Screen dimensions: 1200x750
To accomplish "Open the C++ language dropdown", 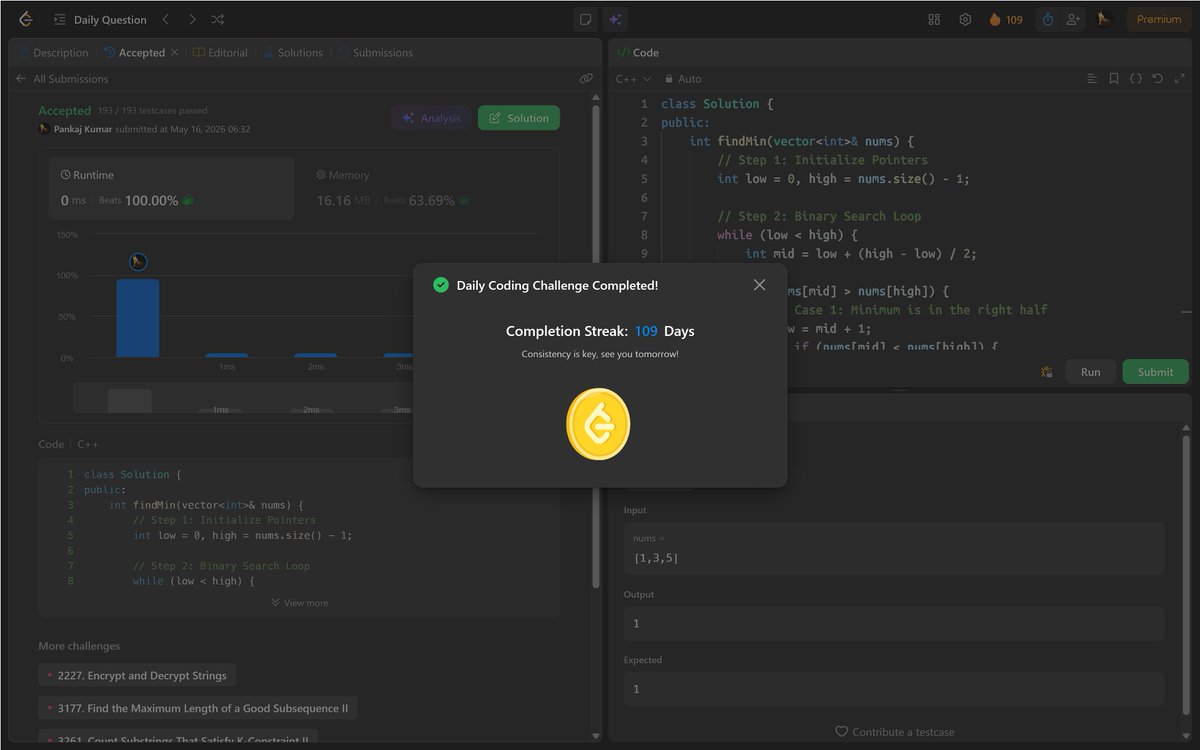I will pos(633,79).
